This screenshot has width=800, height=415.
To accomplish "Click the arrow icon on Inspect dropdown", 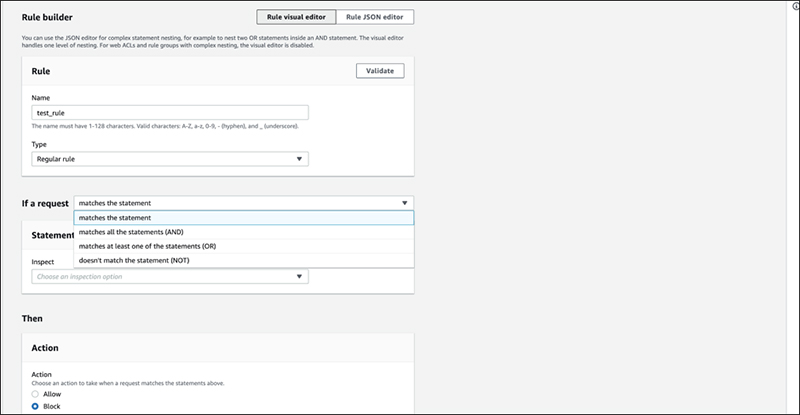I will tap(299, 276).
